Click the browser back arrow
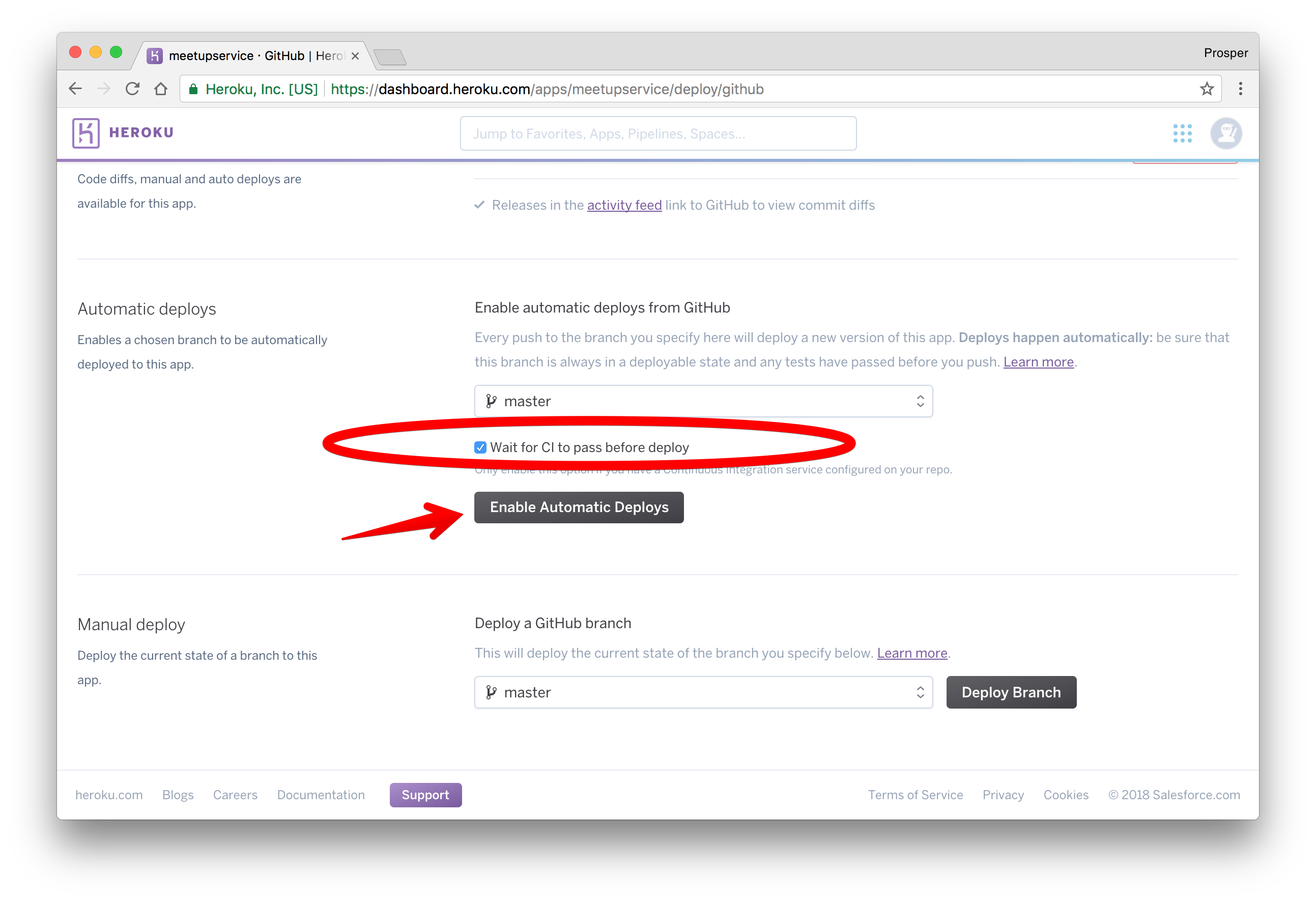 tap(75, 89)
